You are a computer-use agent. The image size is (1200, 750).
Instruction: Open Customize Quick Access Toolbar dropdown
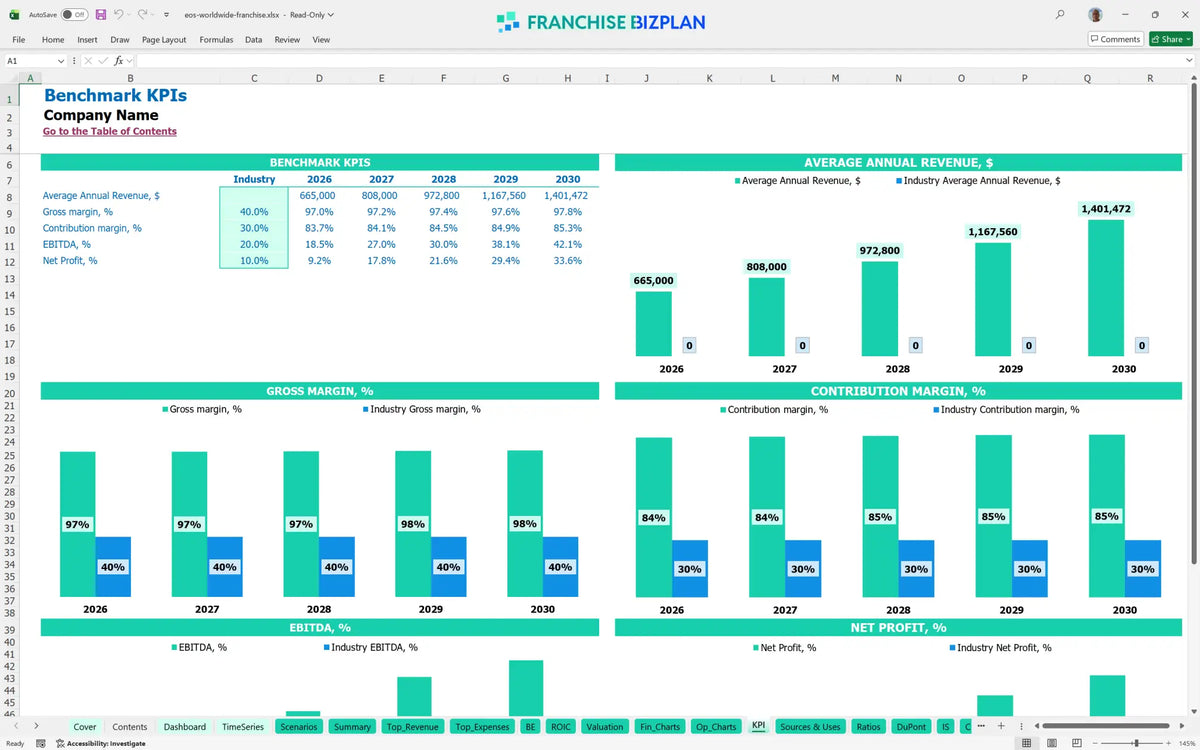pyautogui.click(x=166, y=15)
